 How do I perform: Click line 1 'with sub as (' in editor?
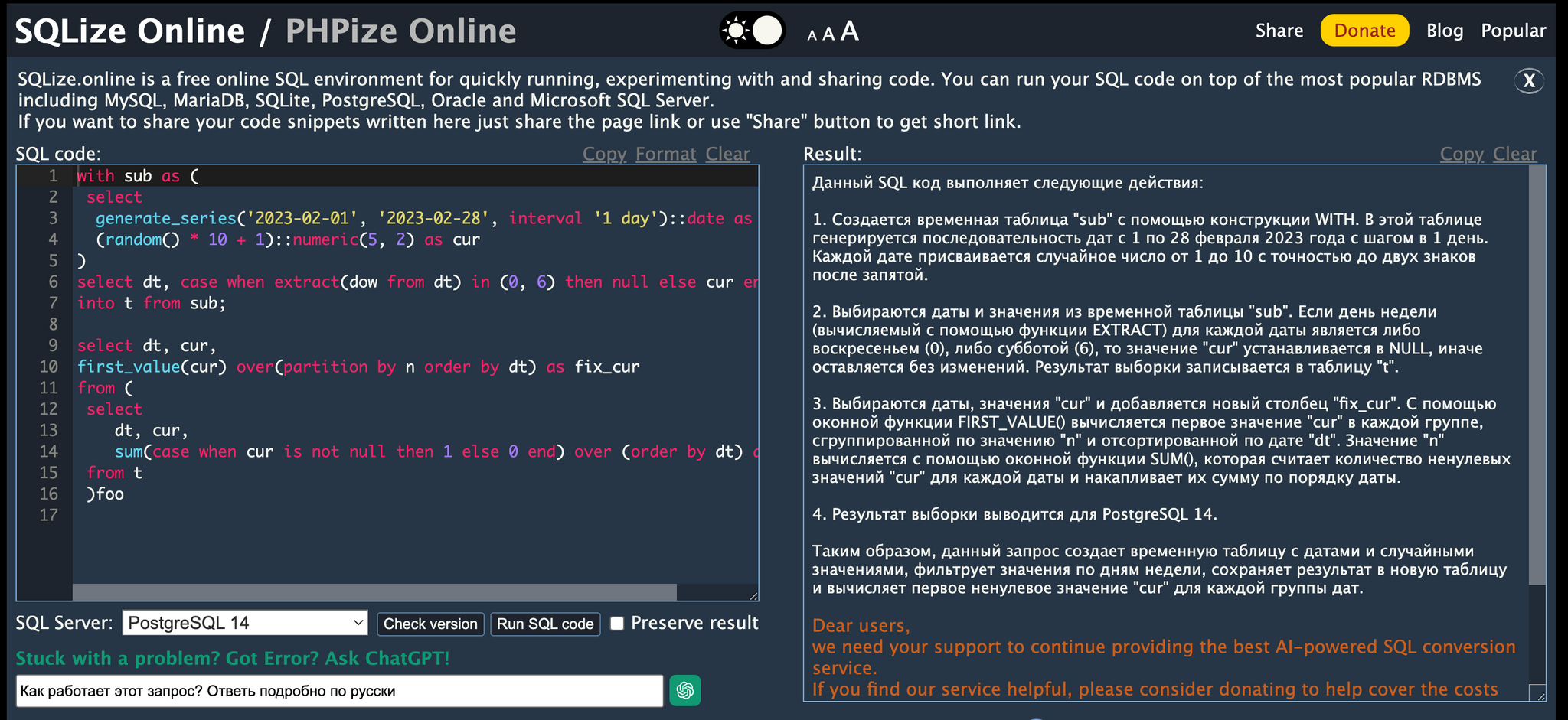click(x=138, y=176)
